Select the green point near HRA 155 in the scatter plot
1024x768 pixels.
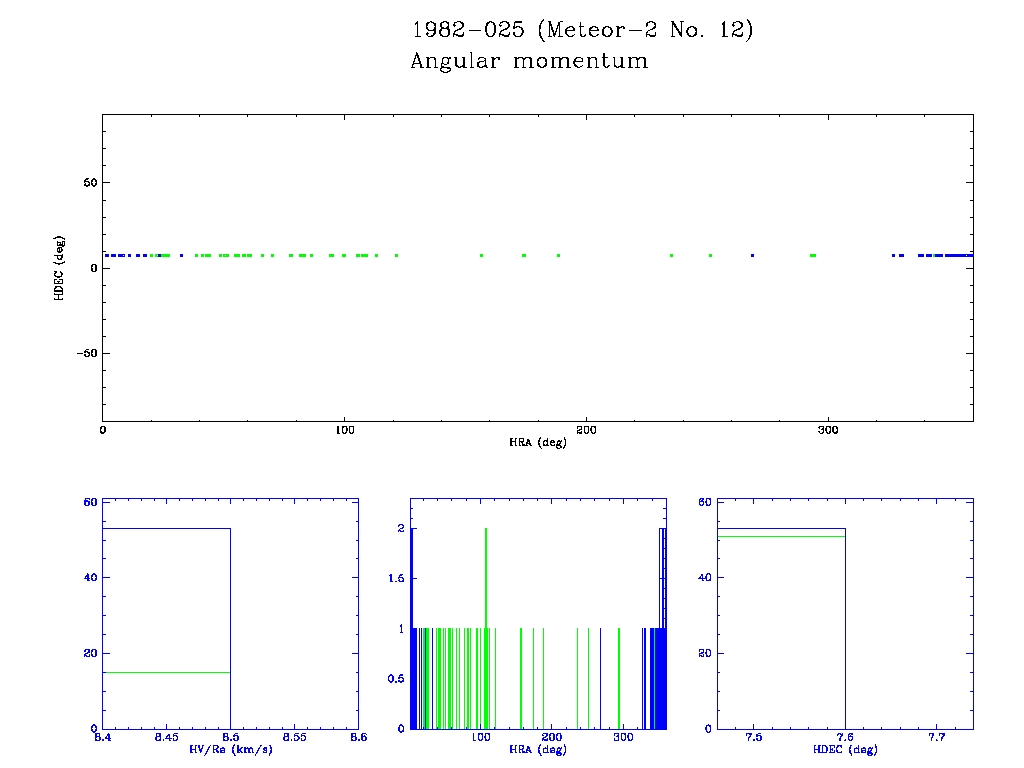pyautogui.click(x=481, y=256)
